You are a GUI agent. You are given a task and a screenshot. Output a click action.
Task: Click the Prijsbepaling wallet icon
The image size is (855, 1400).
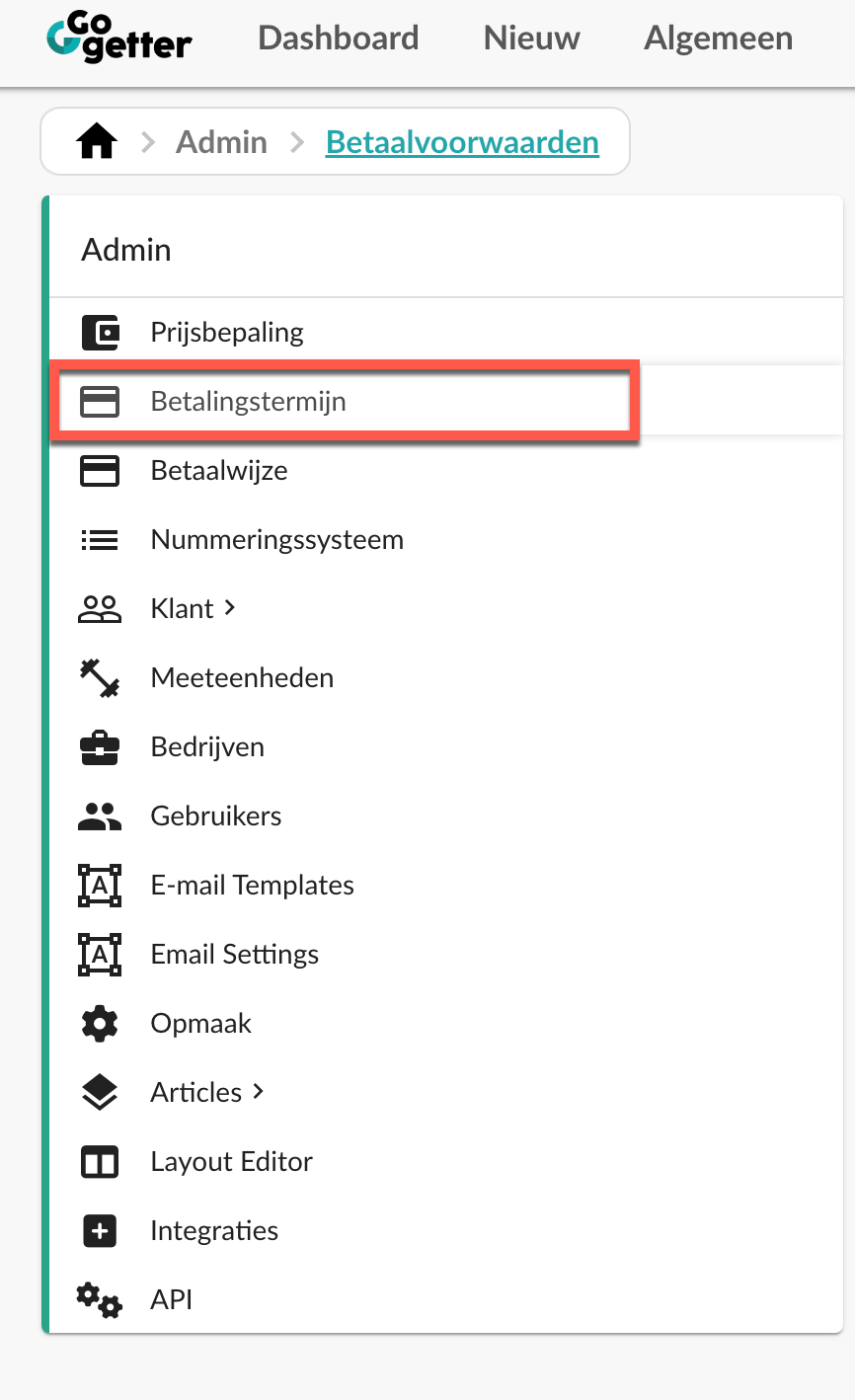click(100, 333)
